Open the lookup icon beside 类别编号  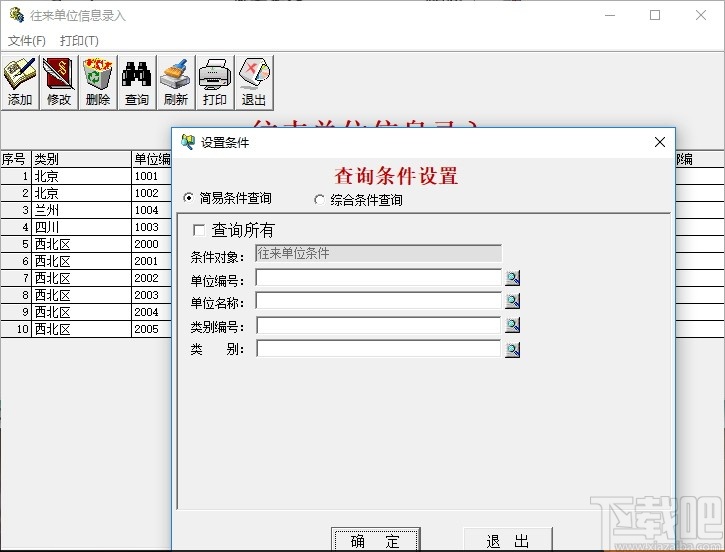[512, 325]
